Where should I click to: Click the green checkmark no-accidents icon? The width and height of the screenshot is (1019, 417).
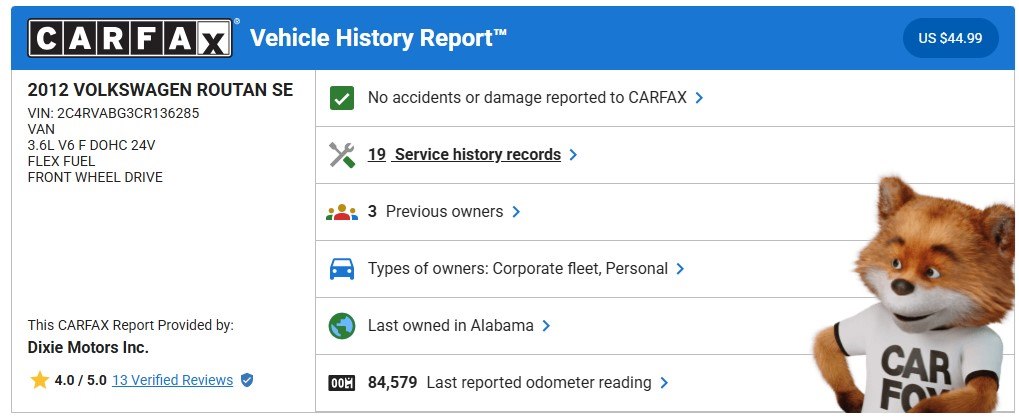click(342, 98)
